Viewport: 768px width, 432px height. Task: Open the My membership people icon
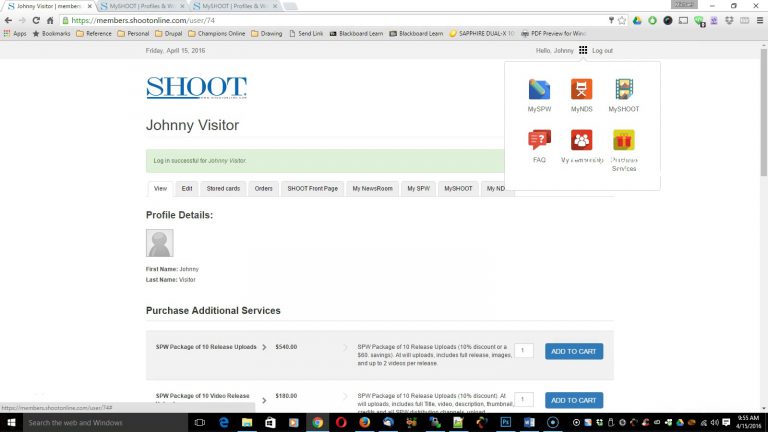[x=581, y=140]
